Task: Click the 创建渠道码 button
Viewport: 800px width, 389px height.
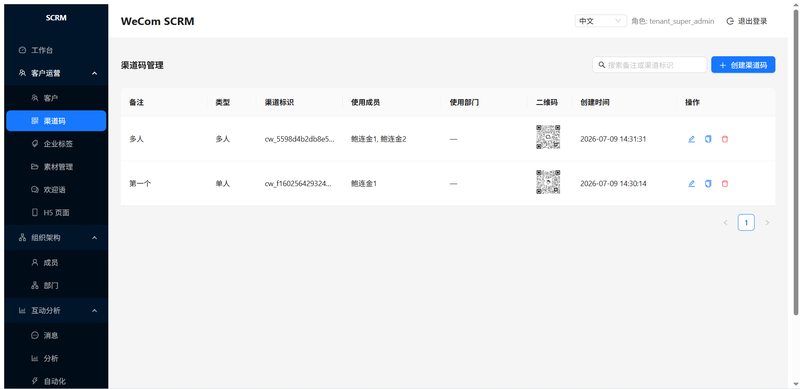Action: 743,65
